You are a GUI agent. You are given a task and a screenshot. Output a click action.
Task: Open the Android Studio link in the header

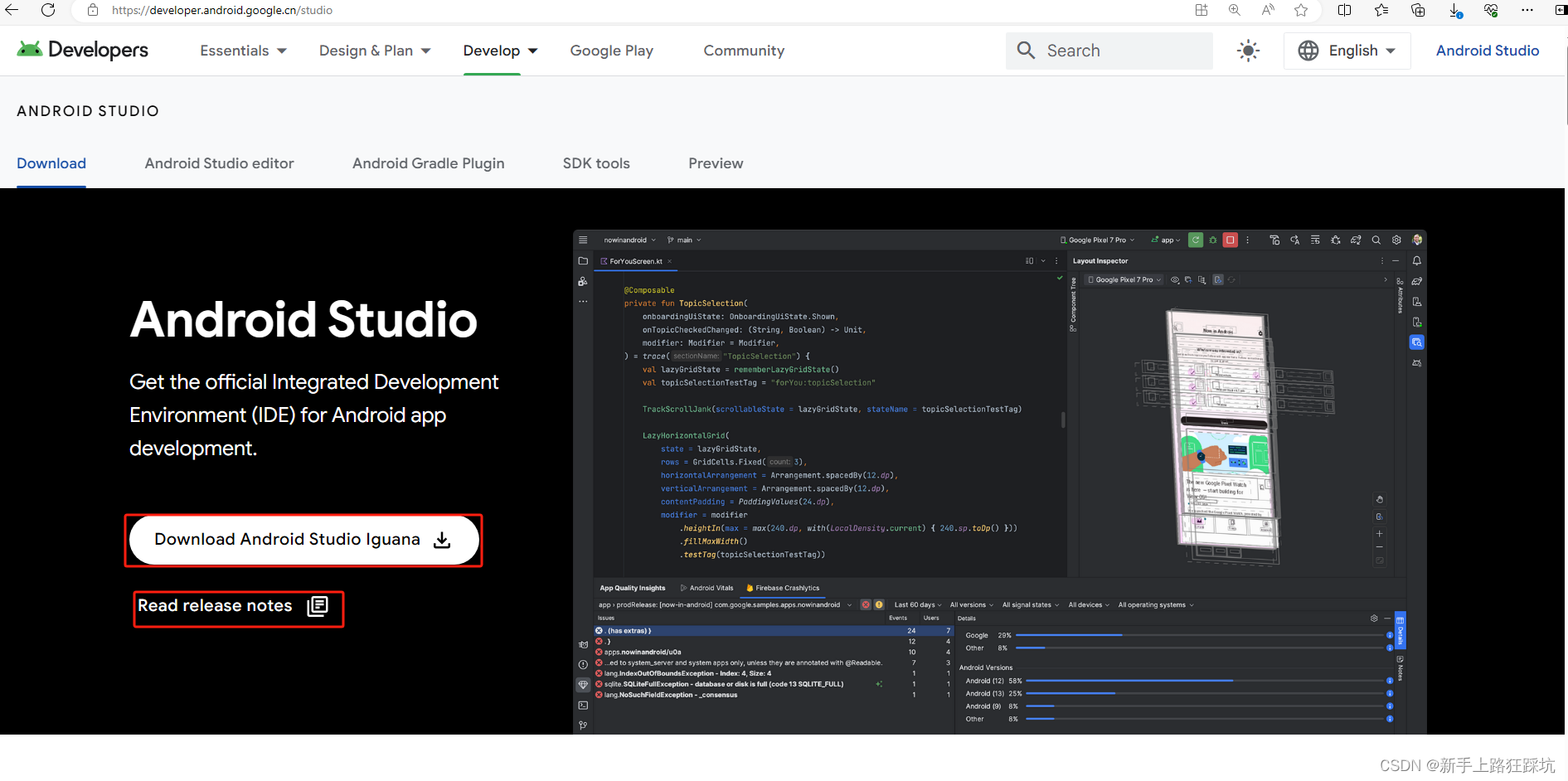(1488, 51)
